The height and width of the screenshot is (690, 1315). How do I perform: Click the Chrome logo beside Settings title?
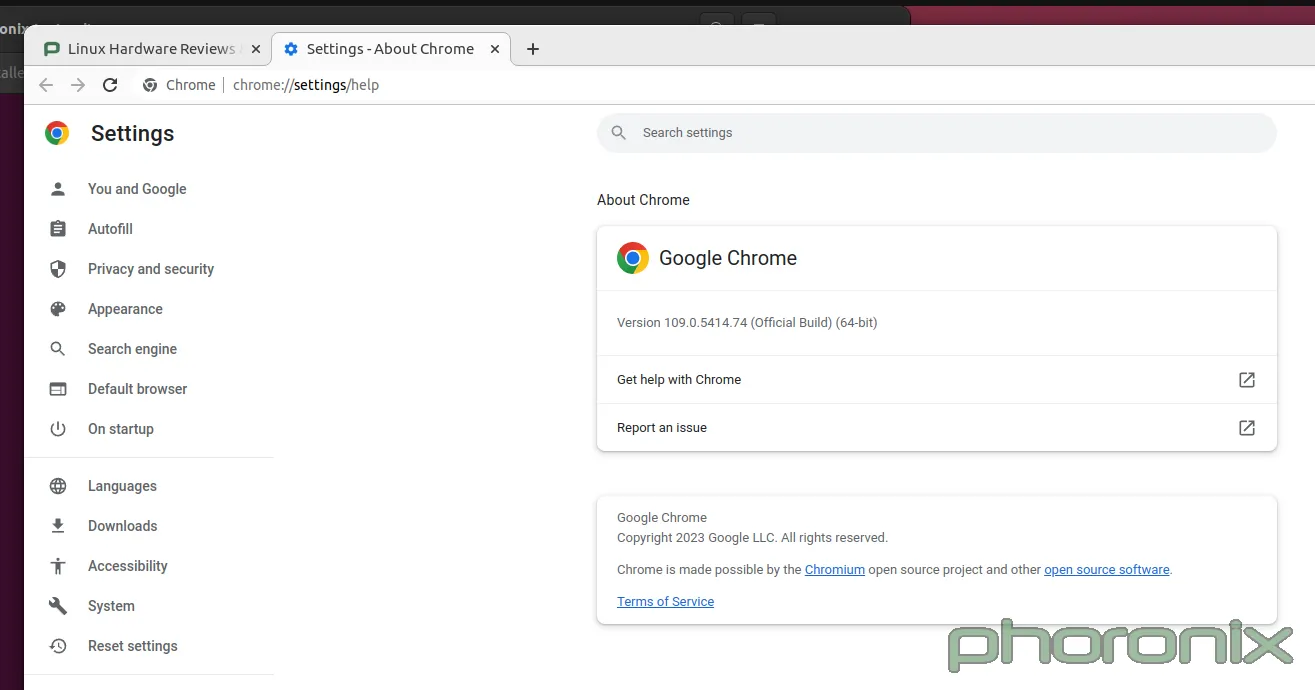57,133
